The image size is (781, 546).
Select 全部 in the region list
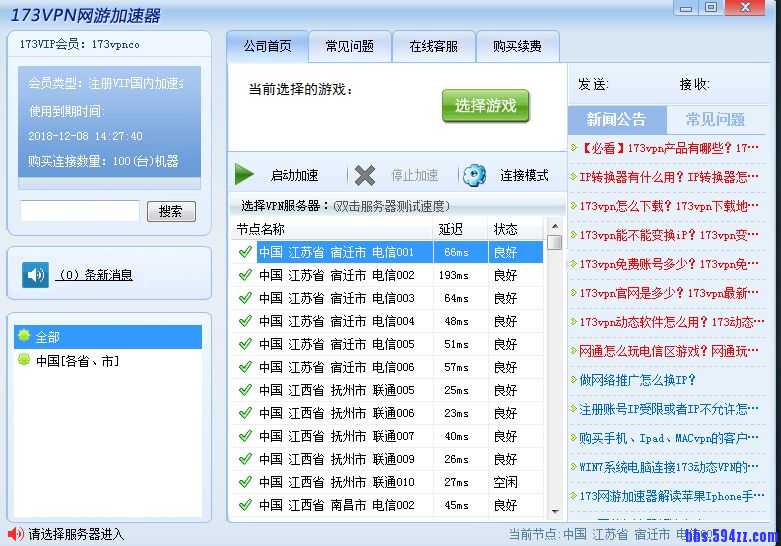108,337
